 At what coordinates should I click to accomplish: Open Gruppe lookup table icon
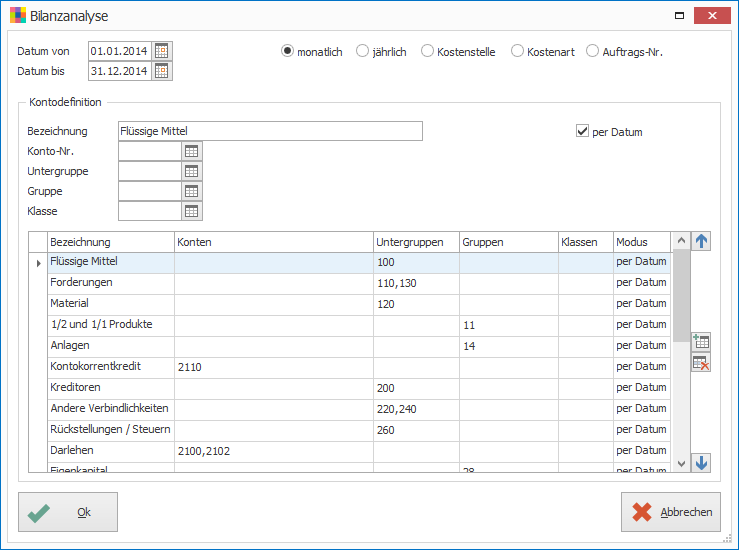[191, 191]
